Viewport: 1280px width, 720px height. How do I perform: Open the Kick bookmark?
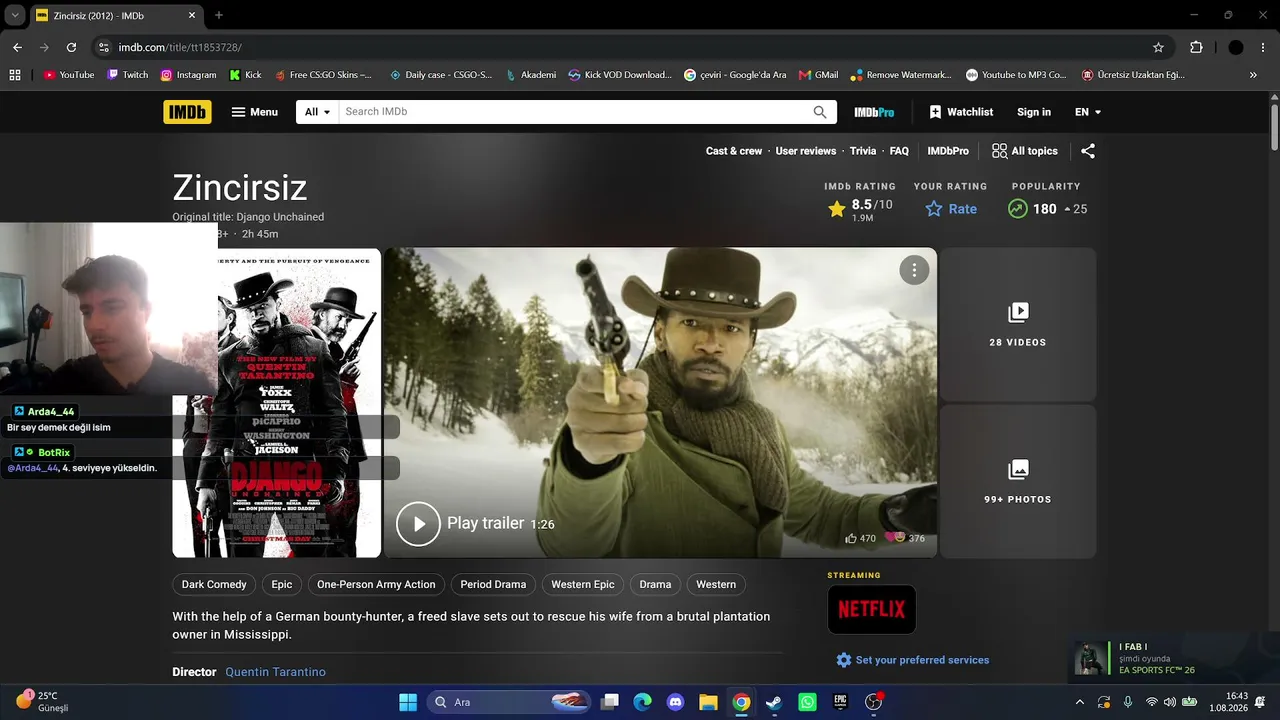click(x=245, y=75)
